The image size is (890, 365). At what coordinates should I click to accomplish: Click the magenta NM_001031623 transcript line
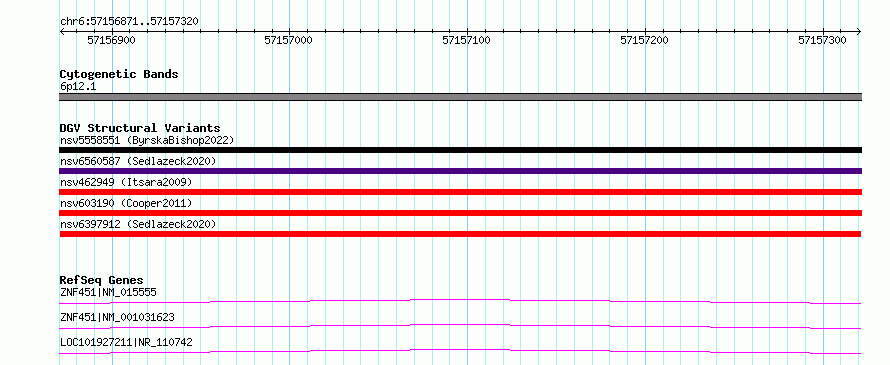(x=461, y=326)
